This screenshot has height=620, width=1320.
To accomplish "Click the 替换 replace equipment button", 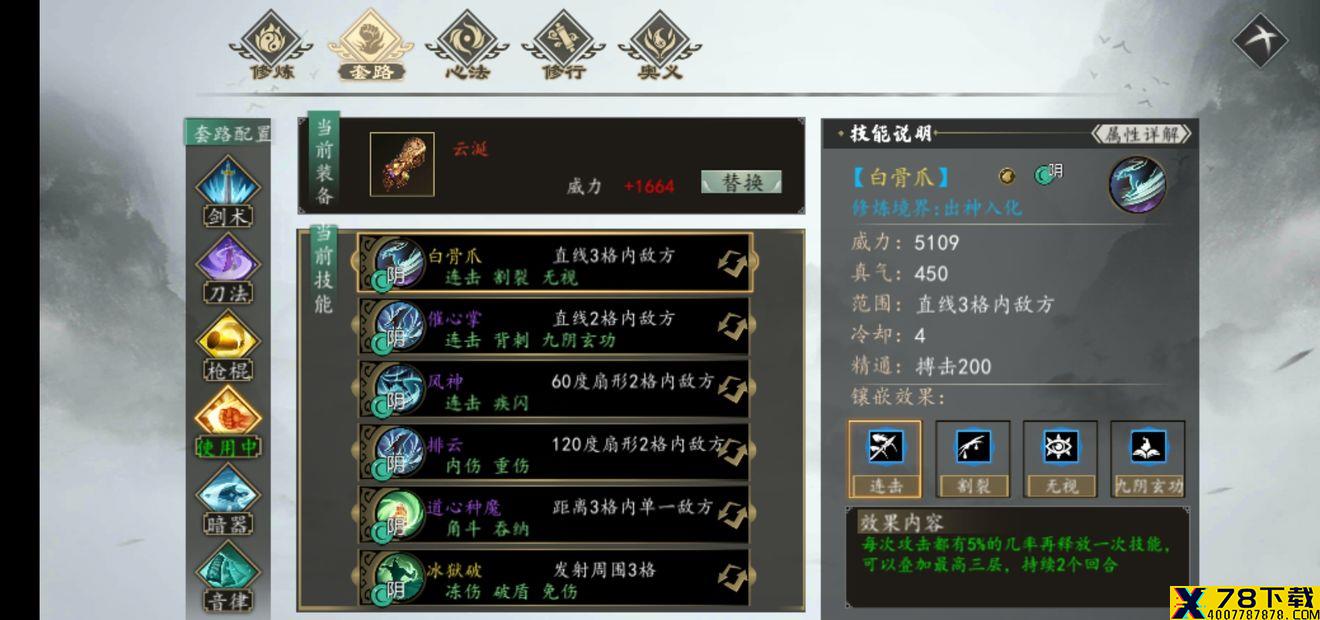I will click(741, 182).
